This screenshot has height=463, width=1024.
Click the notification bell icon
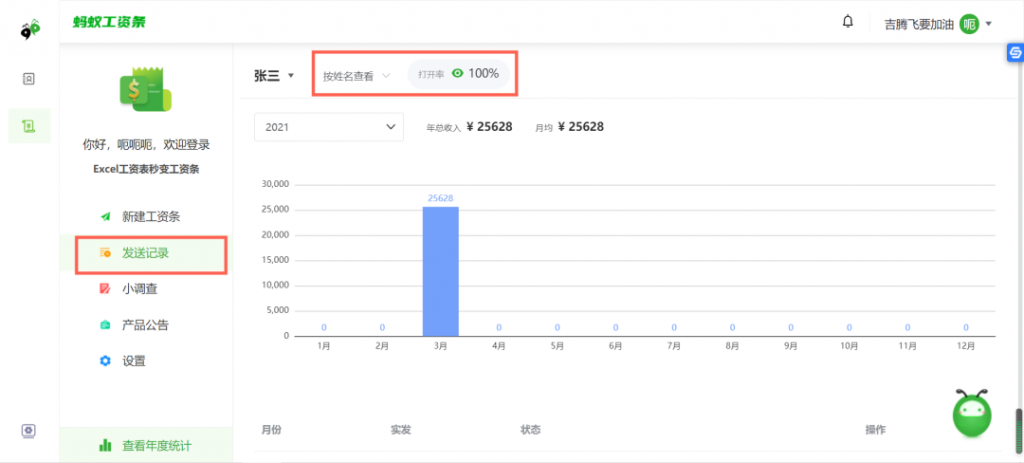pyautogui.click(x=848, y=22)
